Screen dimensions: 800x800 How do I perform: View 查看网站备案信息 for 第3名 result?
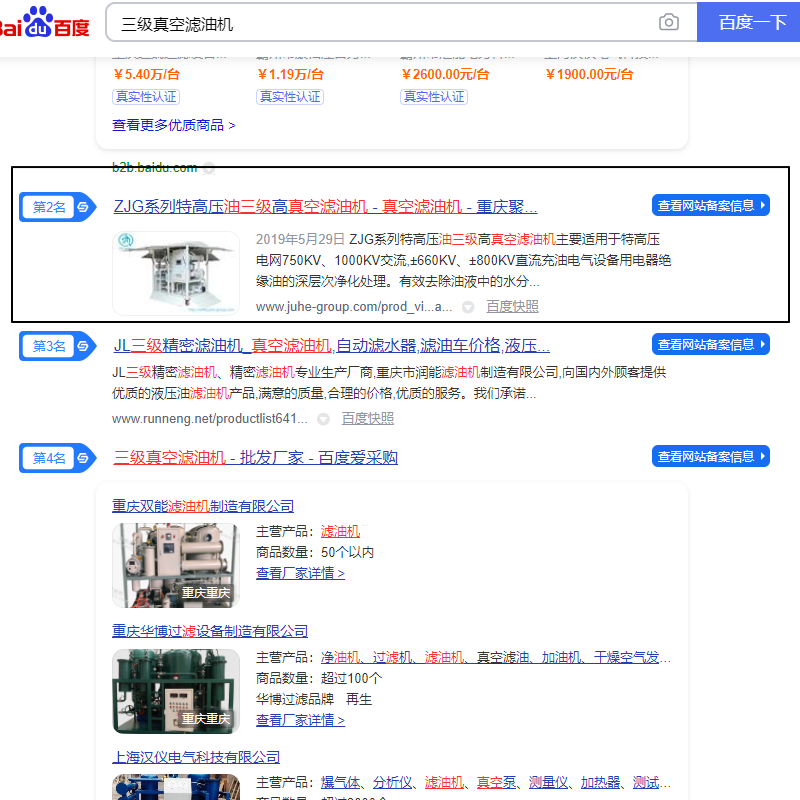click(711, 344)
